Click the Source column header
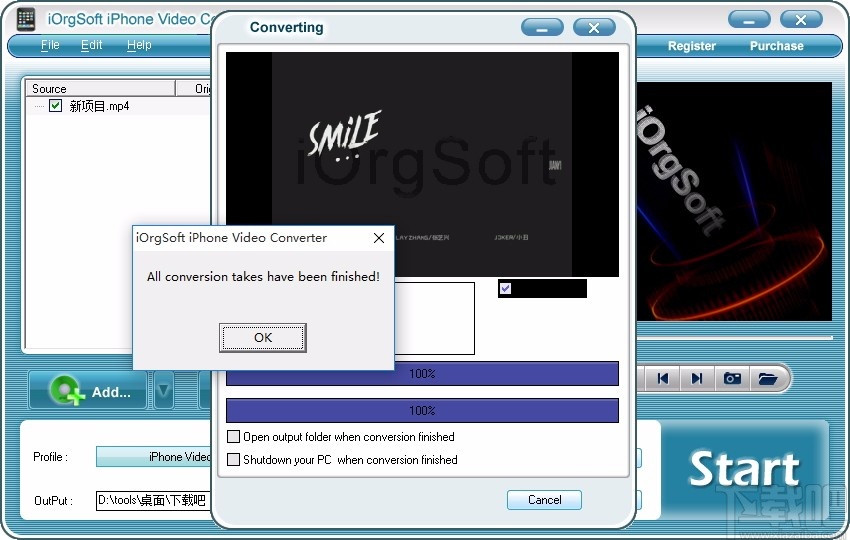The image size is (850, 540). click(100, 88)
